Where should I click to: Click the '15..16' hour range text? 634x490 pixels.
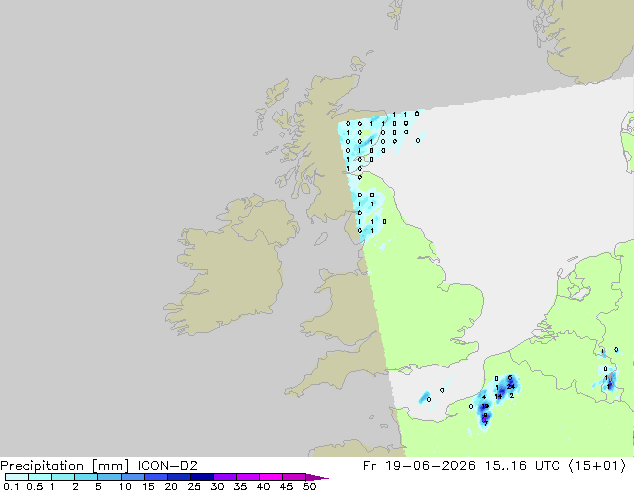(x=506, y=466)
